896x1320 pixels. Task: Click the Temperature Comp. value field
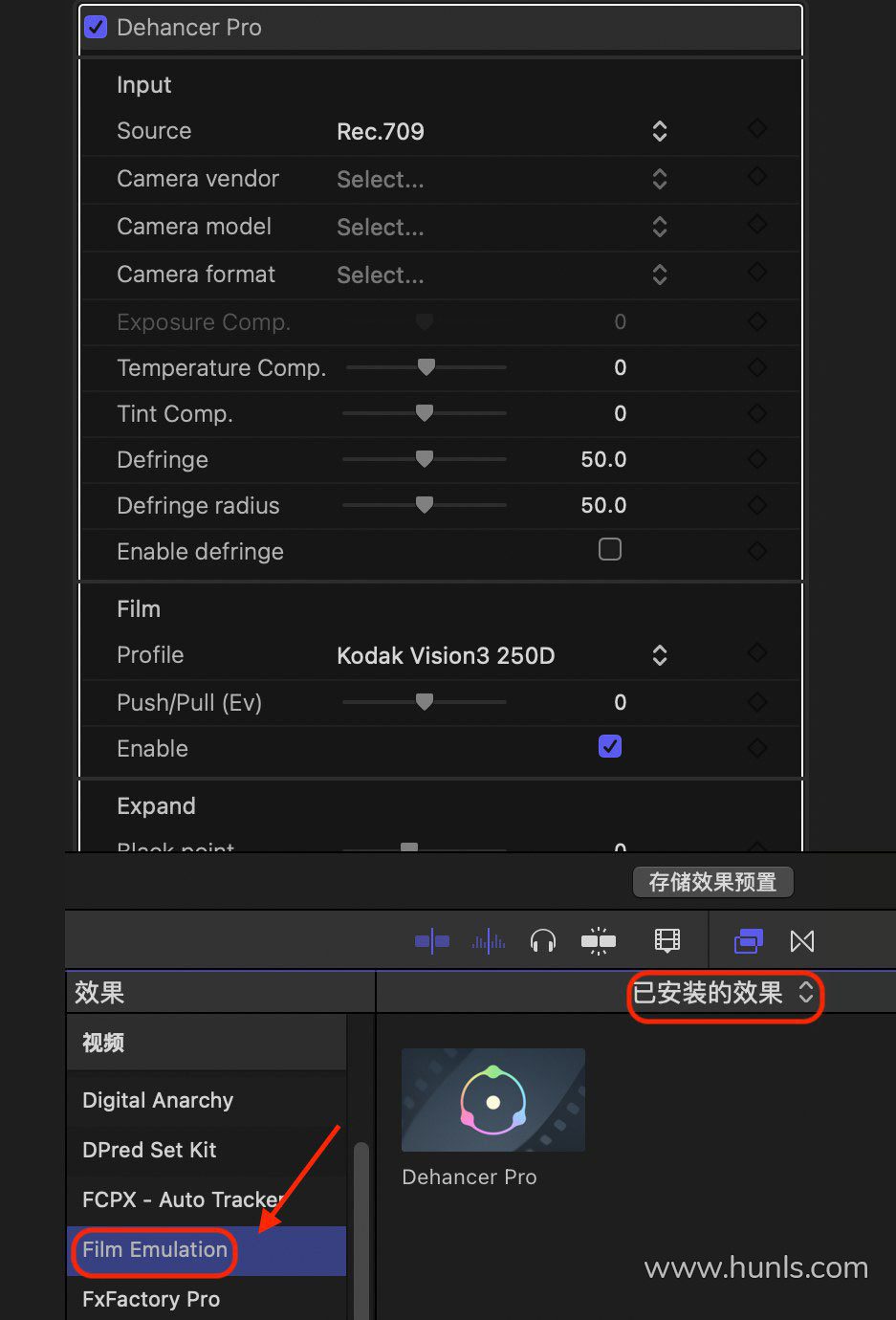tap(620, 367)
